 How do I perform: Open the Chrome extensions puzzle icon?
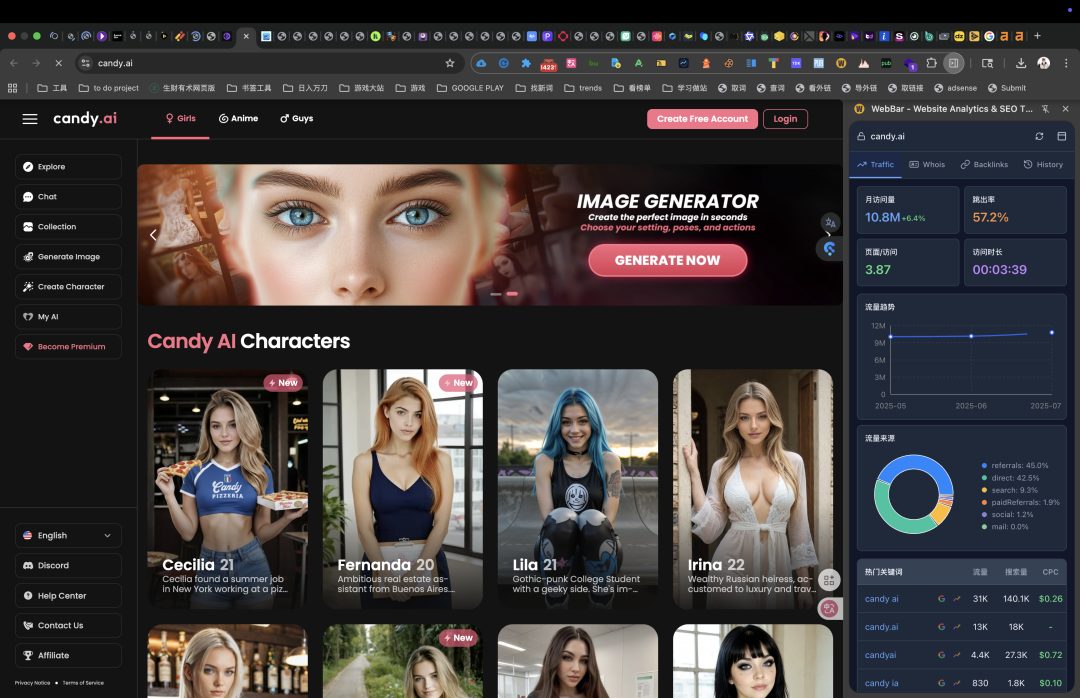tap(931, 63)
